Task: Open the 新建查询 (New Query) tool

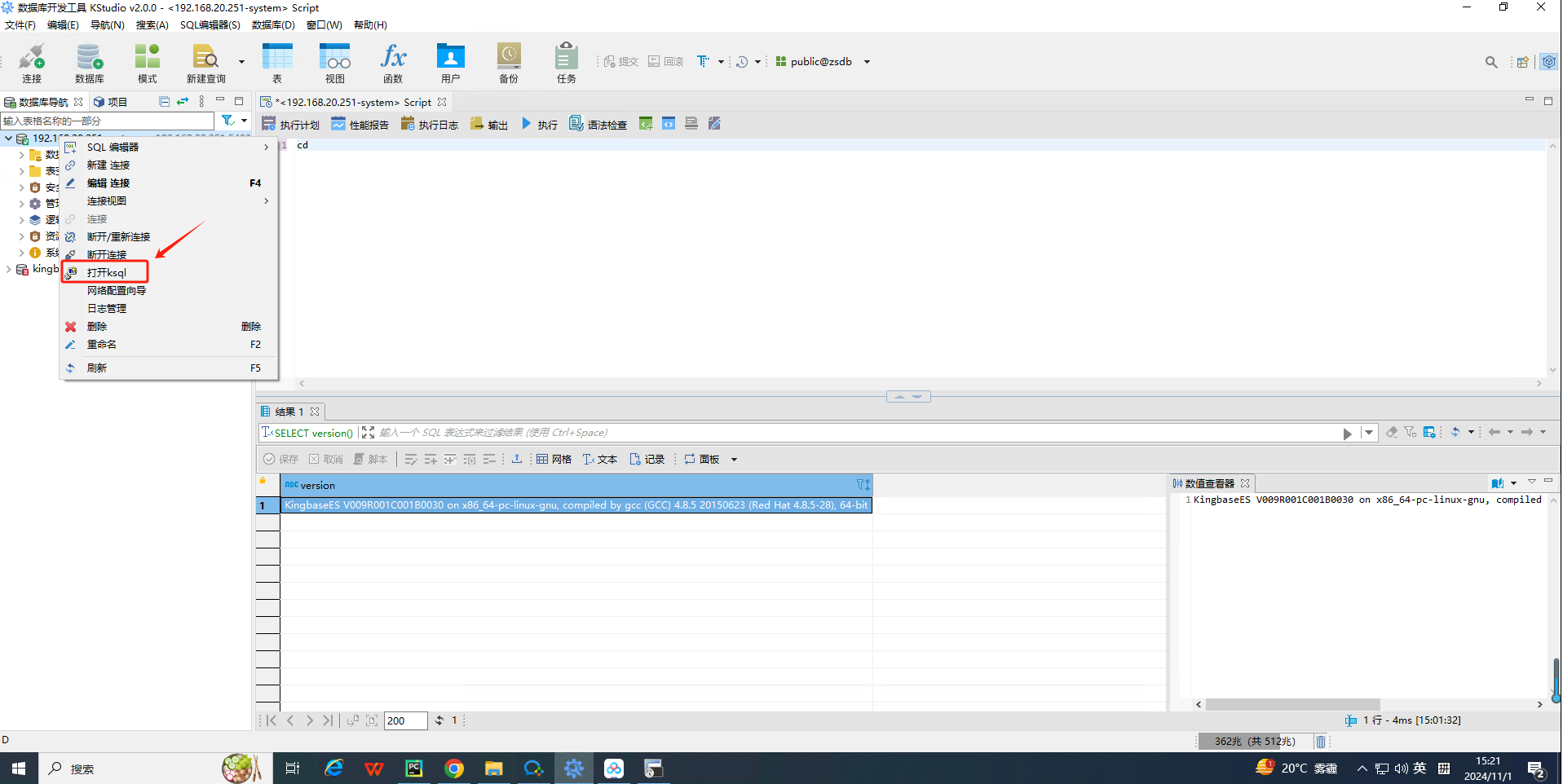Action: click(205, 63)
